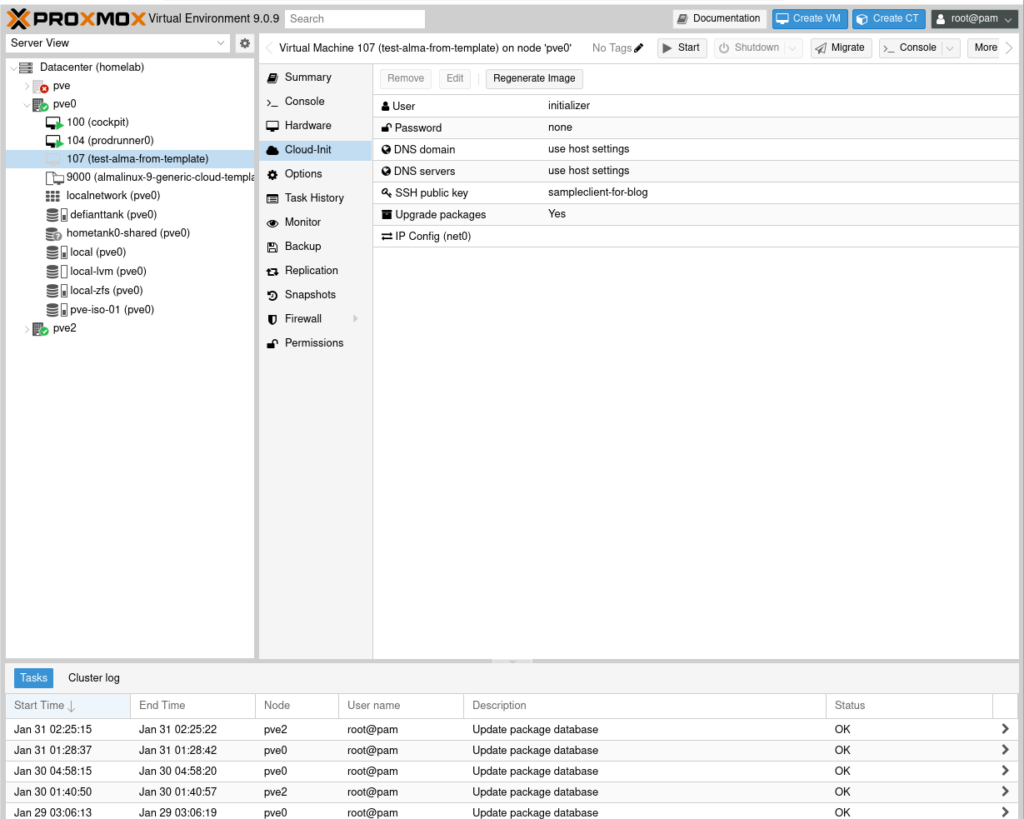
Task: Click the search field in the header
Action: 355,19
